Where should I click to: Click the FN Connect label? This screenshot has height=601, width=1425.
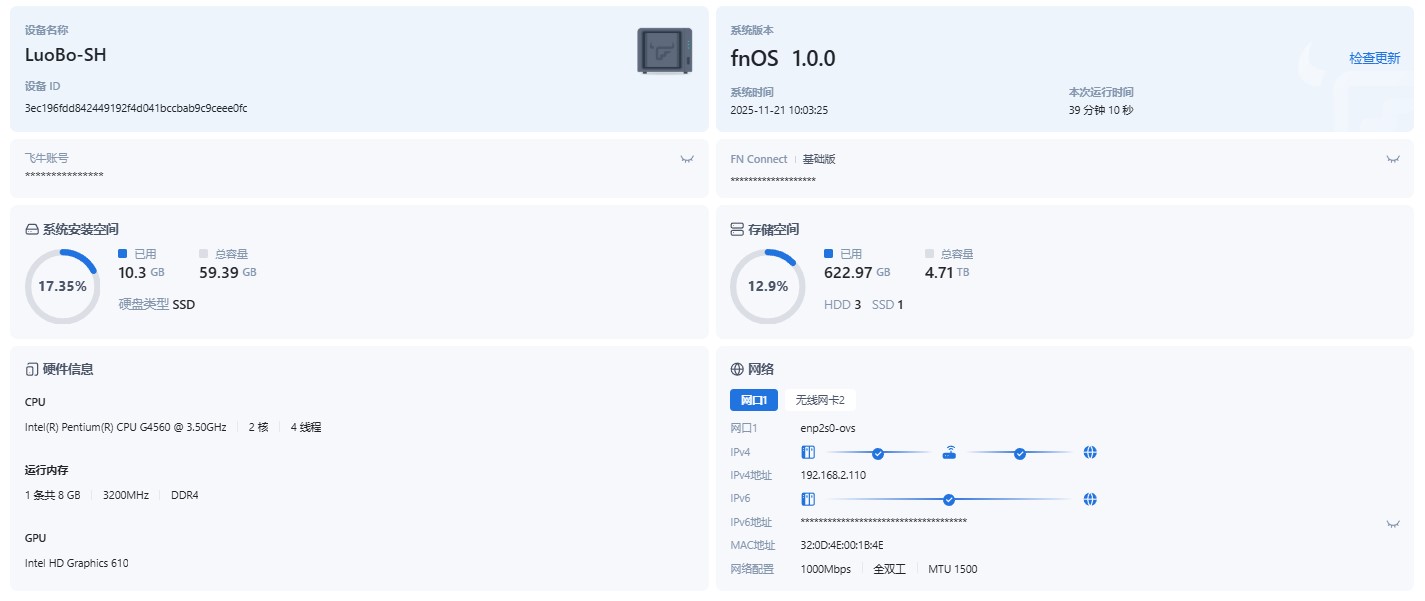(x=758, y=158)
